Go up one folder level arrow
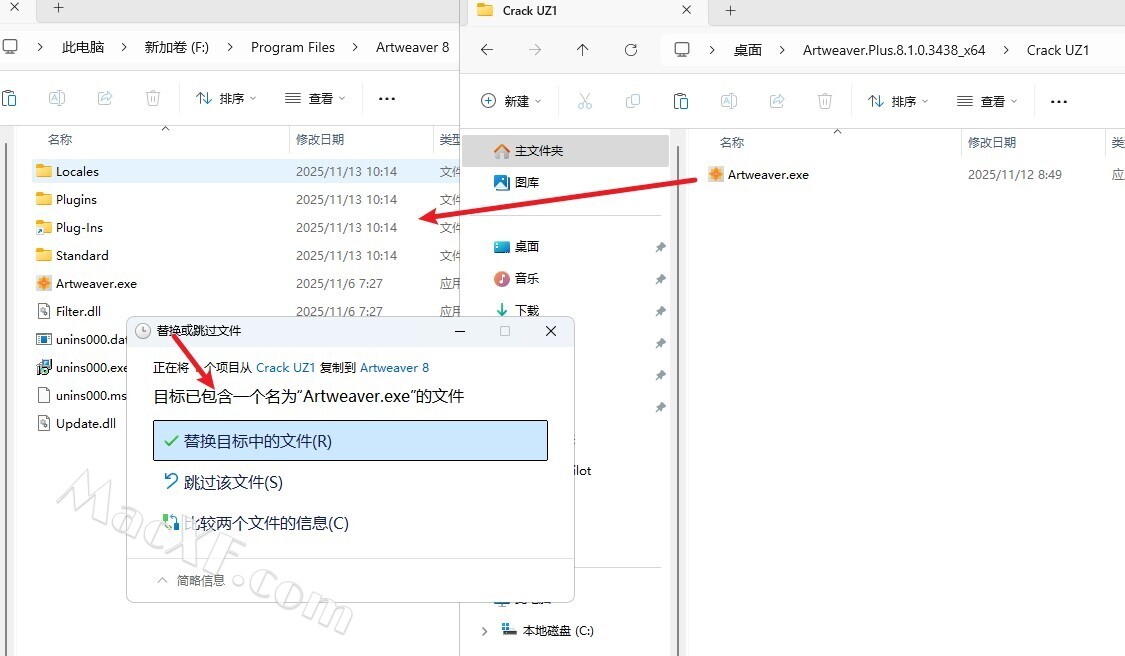1125x656 pixels. [x=582, y=50]
